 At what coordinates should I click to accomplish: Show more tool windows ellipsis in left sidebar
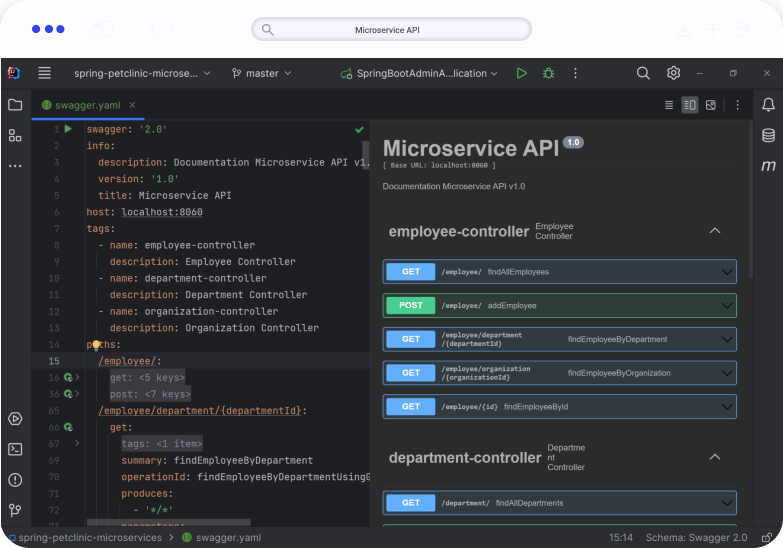pyautogui.click(x=15, y=166)
